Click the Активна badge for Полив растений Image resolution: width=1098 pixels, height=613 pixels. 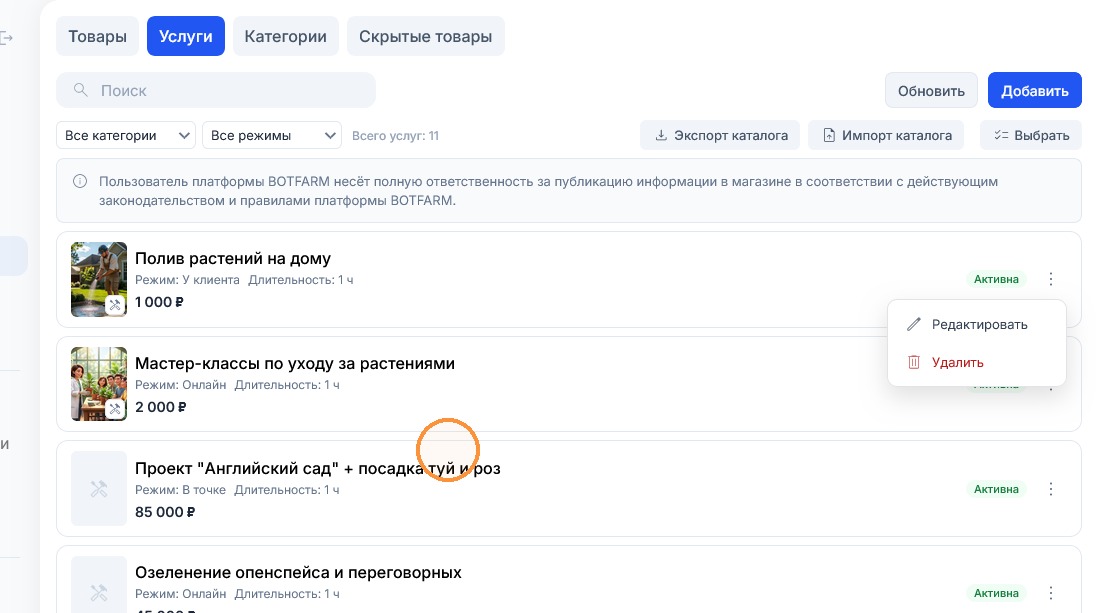point(996,279)
